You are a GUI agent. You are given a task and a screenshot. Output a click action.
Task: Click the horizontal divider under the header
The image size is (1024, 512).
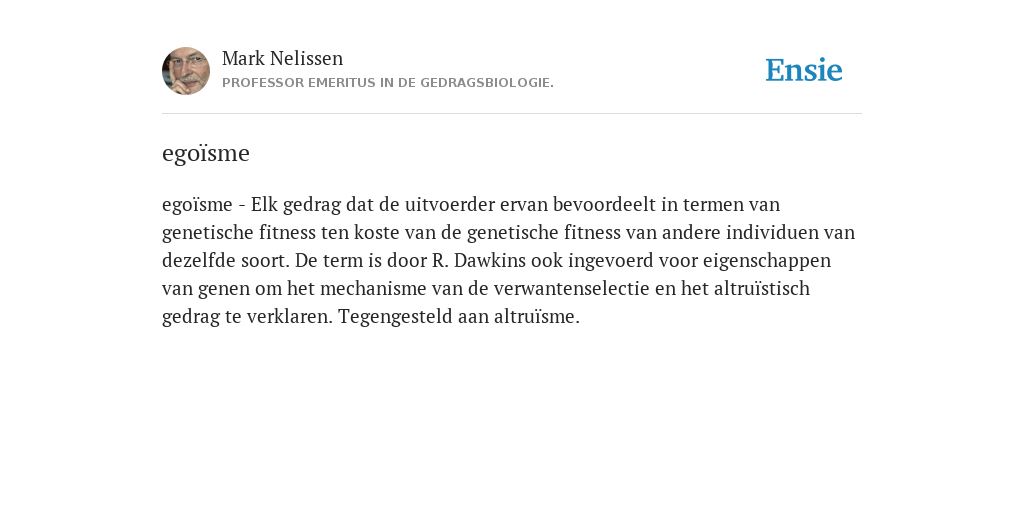click(x=512, y=114)
